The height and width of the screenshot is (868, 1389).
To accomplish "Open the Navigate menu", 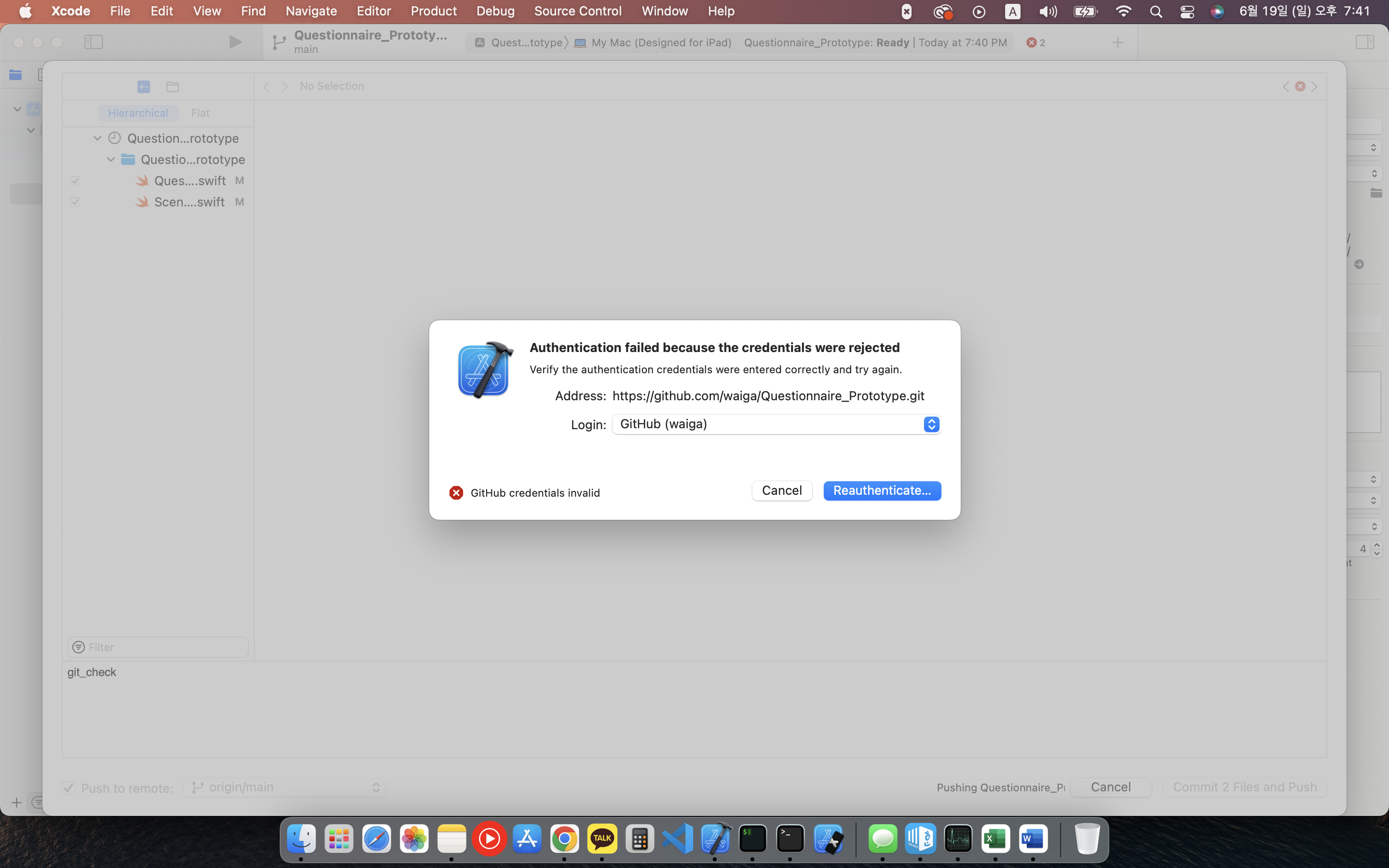I will click(311, 11).
